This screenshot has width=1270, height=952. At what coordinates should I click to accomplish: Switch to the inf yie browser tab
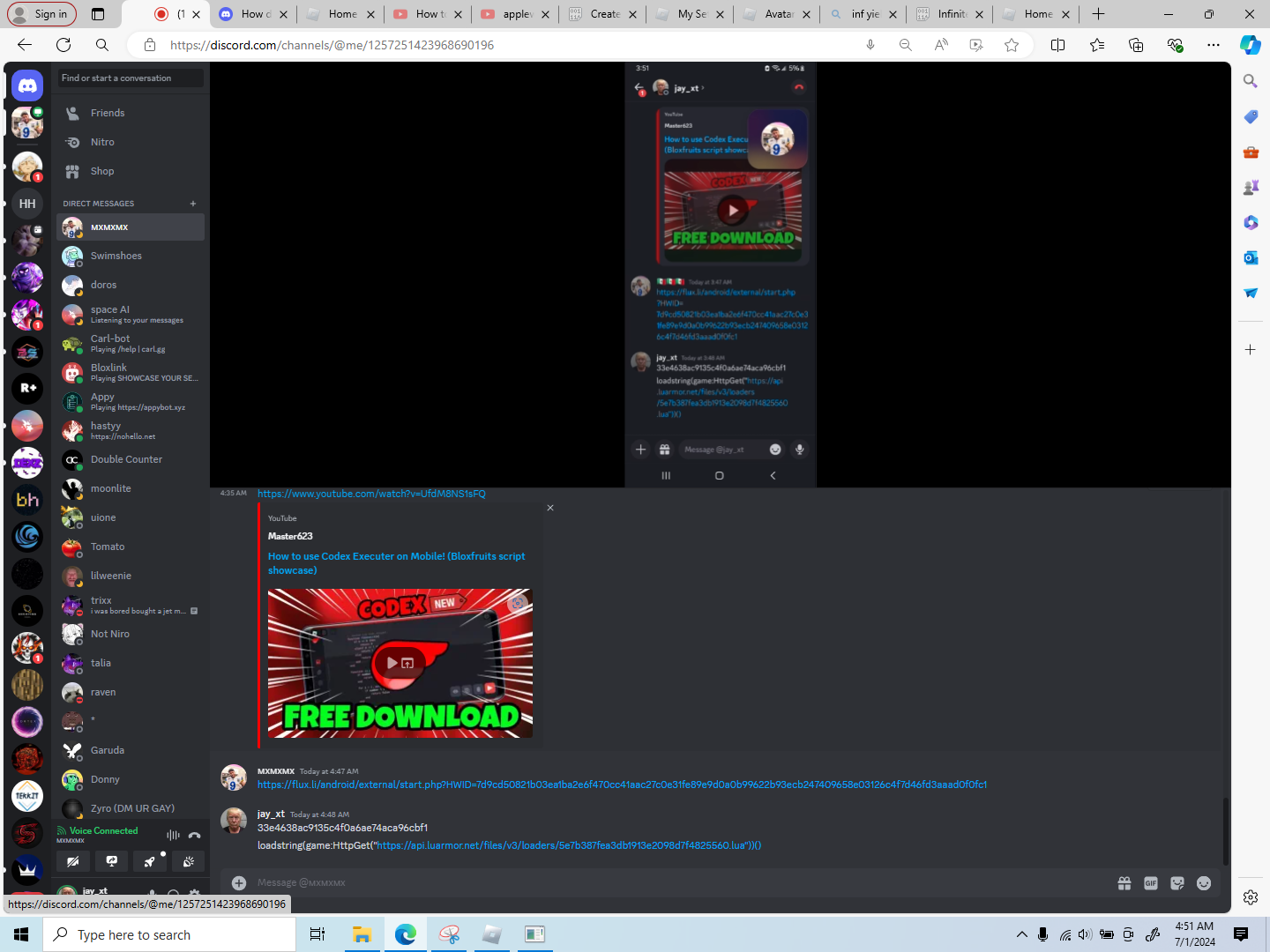tap(863, 14)
